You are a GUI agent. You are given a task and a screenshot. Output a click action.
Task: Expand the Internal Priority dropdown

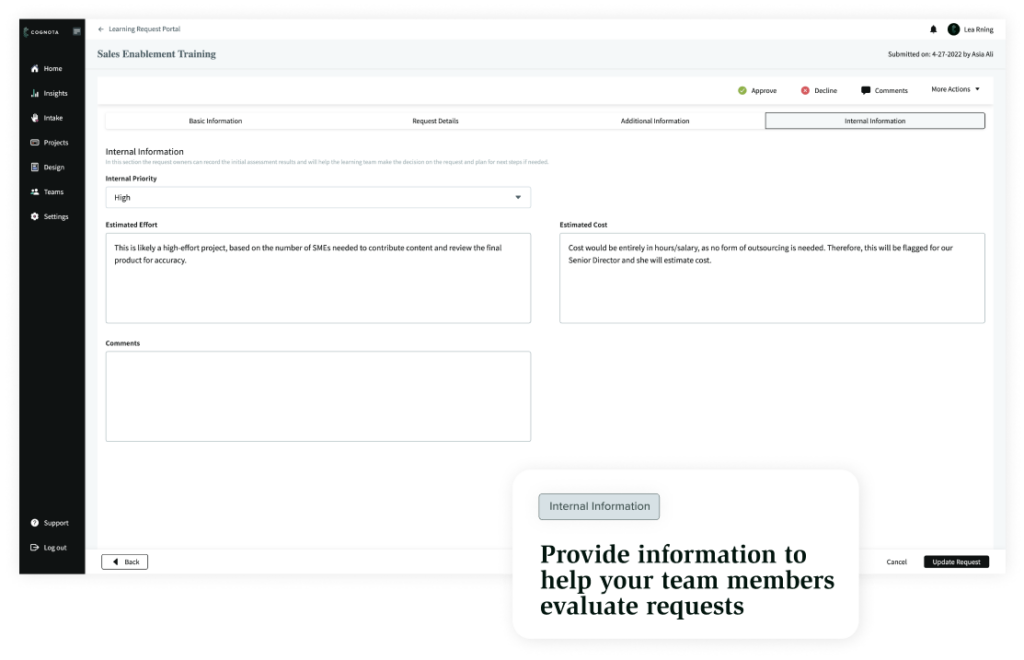[x=318, y=198]
